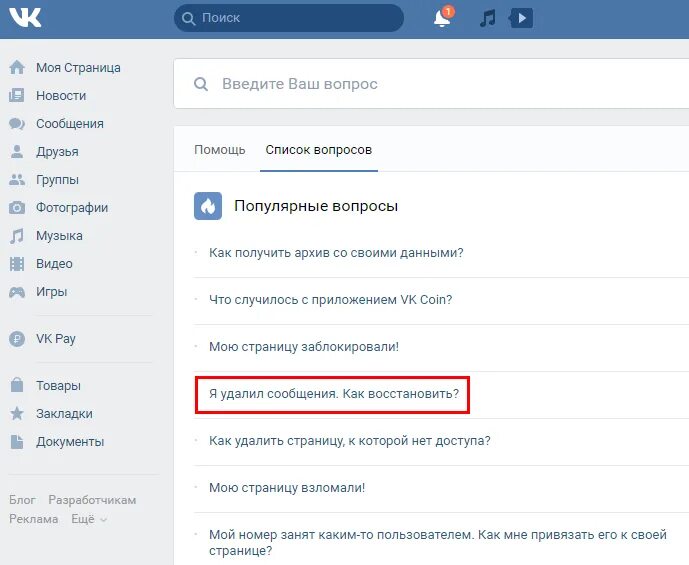Click the Блог footer link
This screenshot has height=565, width=689.
pos(22,500)
